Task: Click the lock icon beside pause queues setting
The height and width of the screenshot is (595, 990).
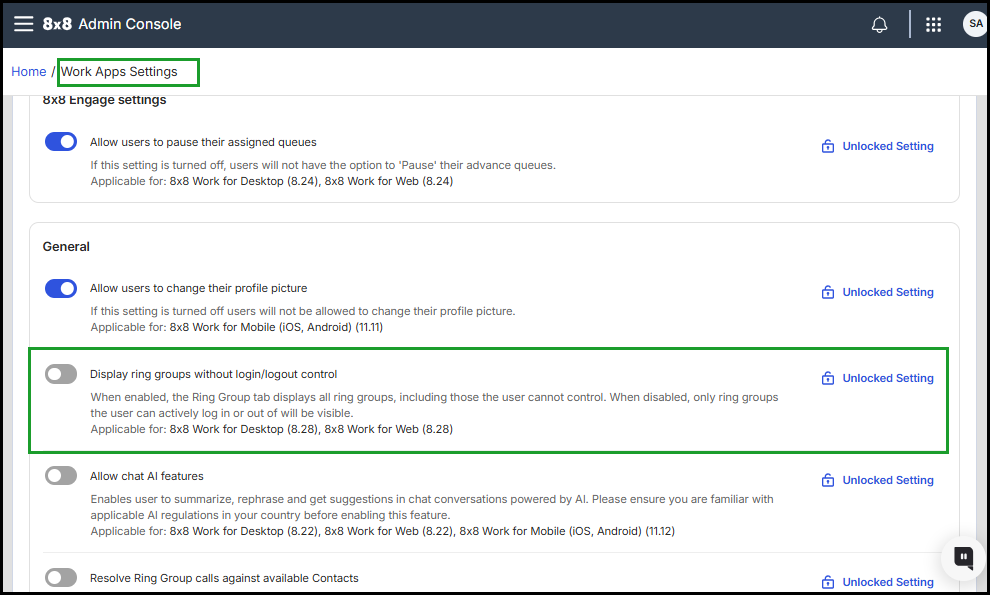Action: pos(828,147)
